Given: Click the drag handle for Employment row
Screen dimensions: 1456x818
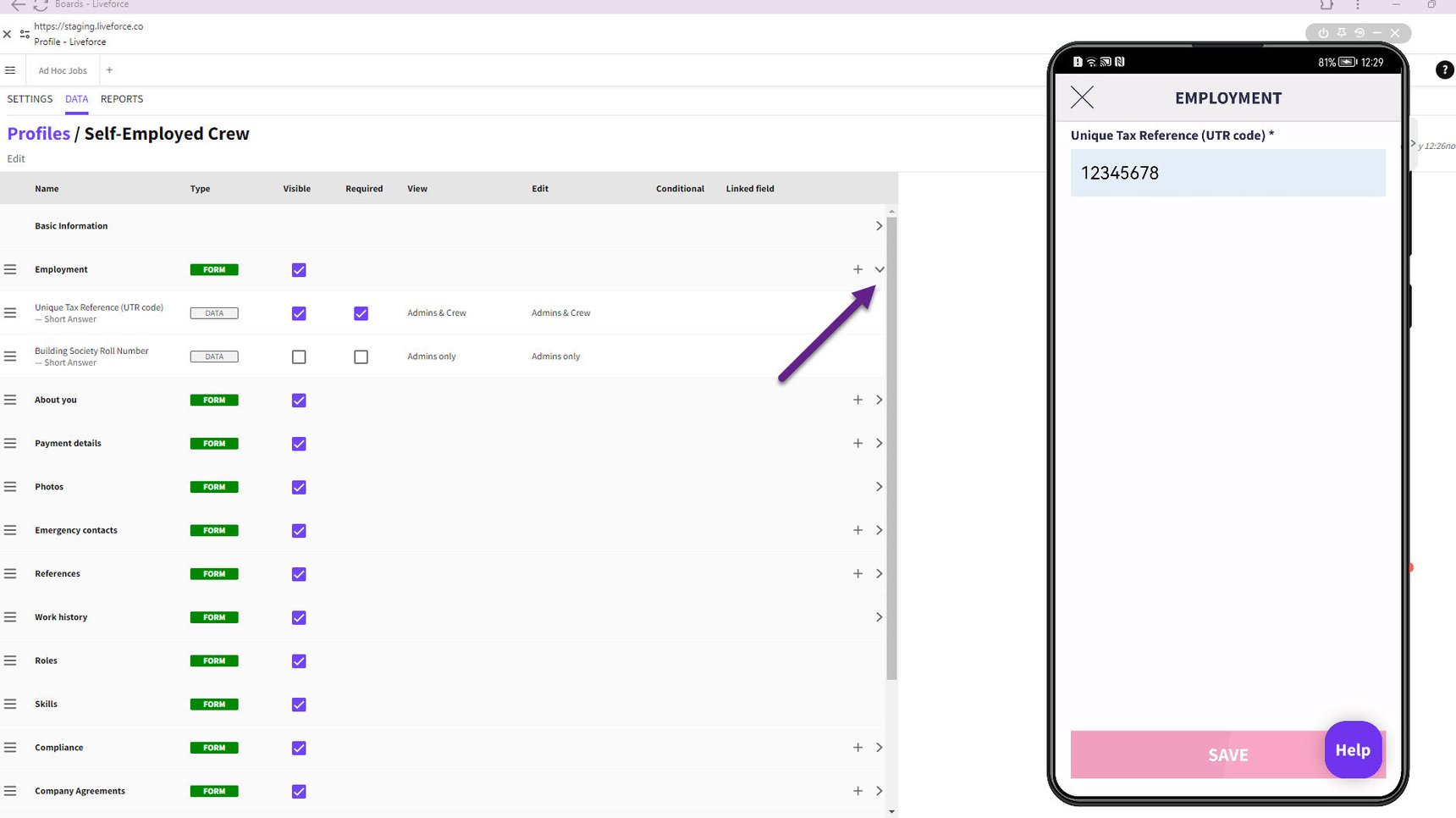Looking at the screenshot, I should (10, 269).
